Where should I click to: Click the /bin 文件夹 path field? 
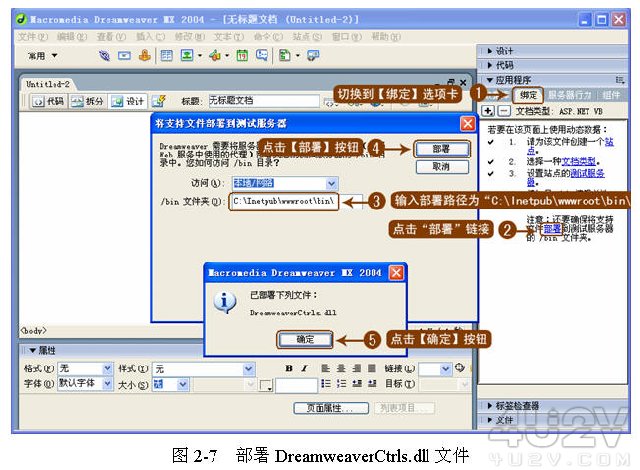point(286,201)
